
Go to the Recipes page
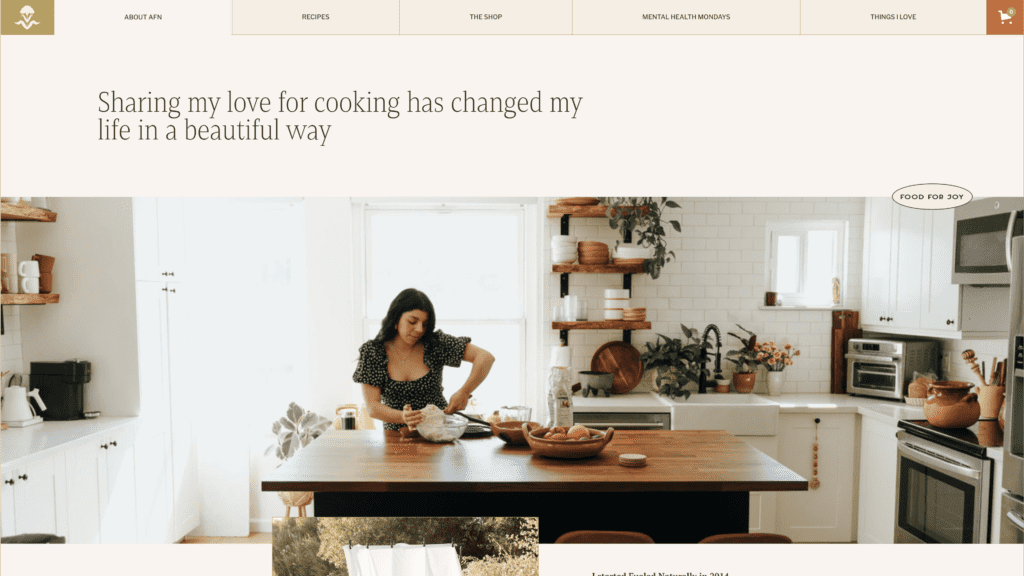315,17
